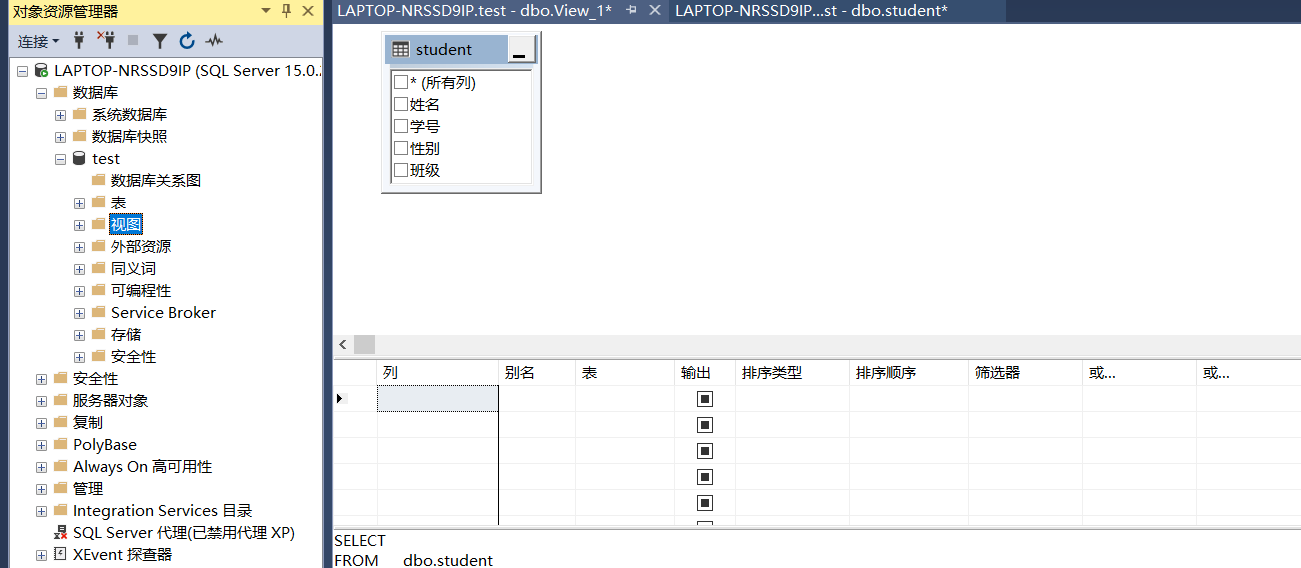The width and height of the screenshot is (1301, 568).
Task: Pin the dbo.View_1 document tab
Action: tap(631, 10)
